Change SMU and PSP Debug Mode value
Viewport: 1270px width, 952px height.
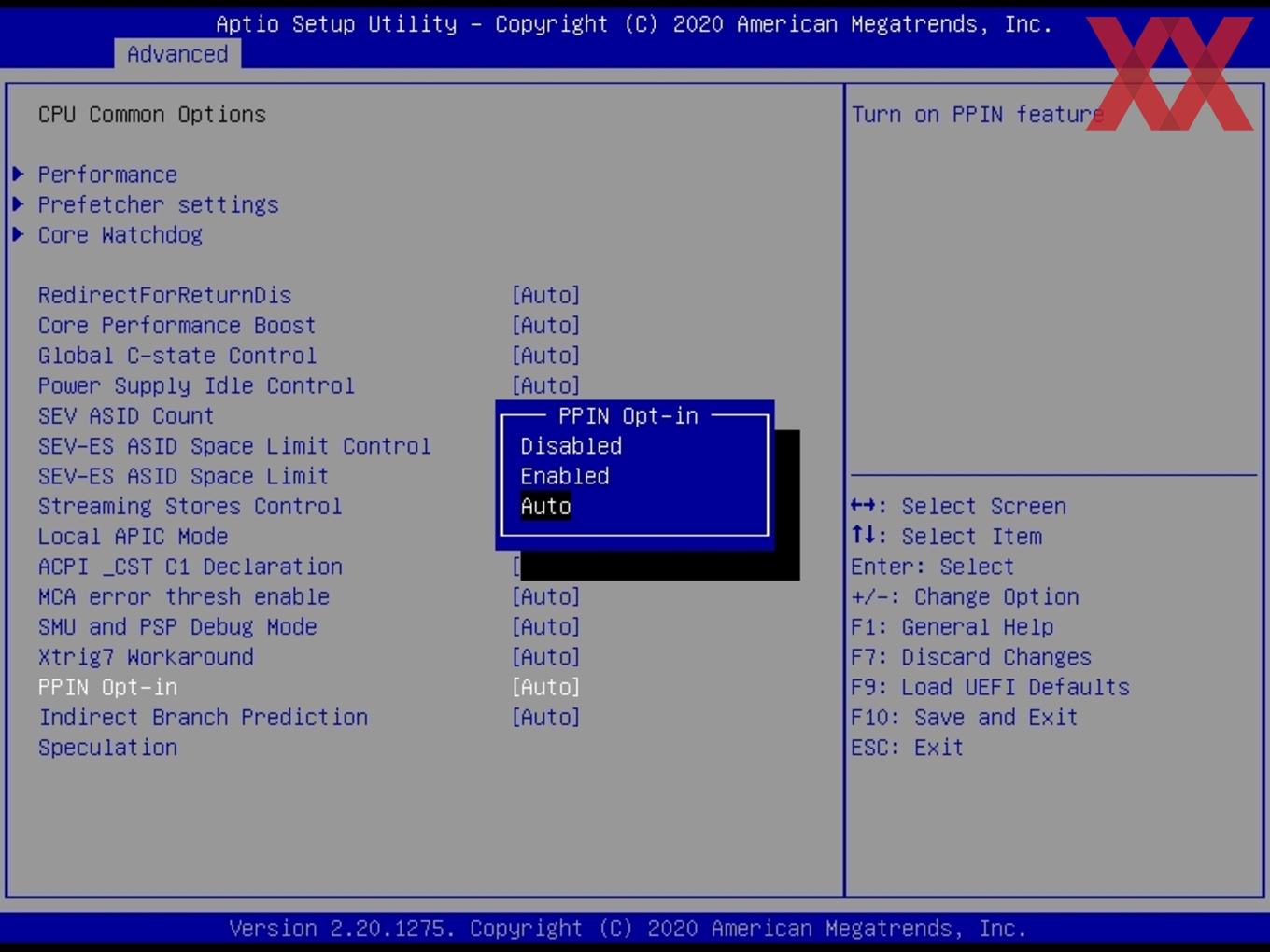(545, 626)
